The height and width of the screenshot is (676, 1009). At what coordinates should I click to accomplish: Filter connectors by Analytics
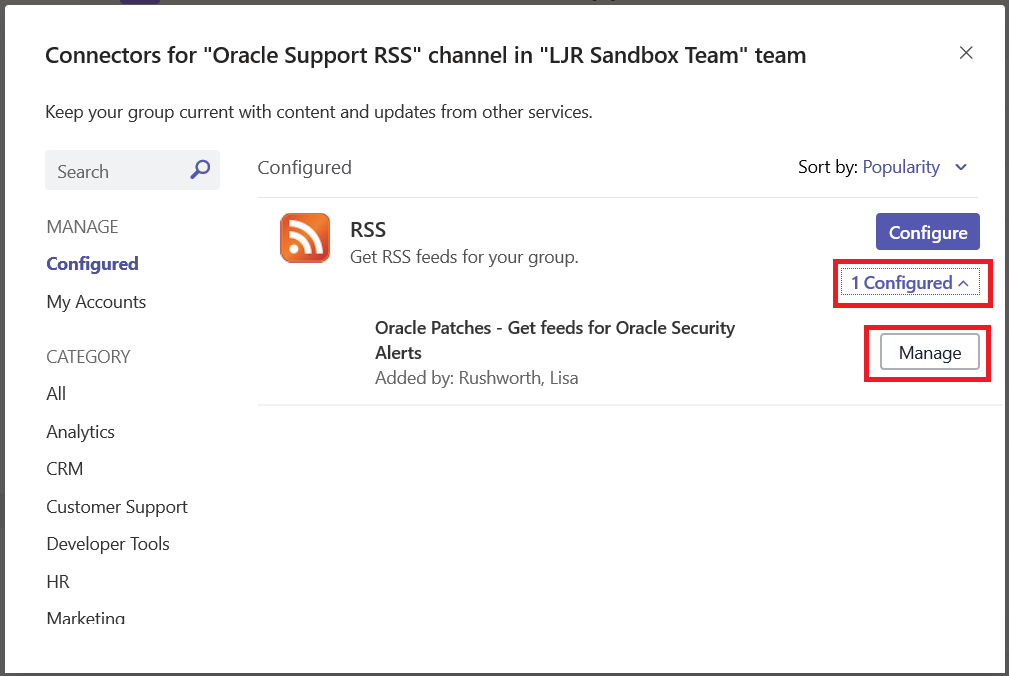pos(80,432)
